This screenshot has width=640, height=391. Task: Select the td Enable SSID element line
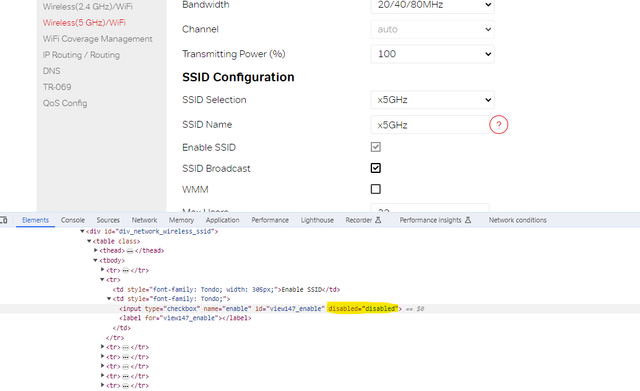(x=226, y=289)
